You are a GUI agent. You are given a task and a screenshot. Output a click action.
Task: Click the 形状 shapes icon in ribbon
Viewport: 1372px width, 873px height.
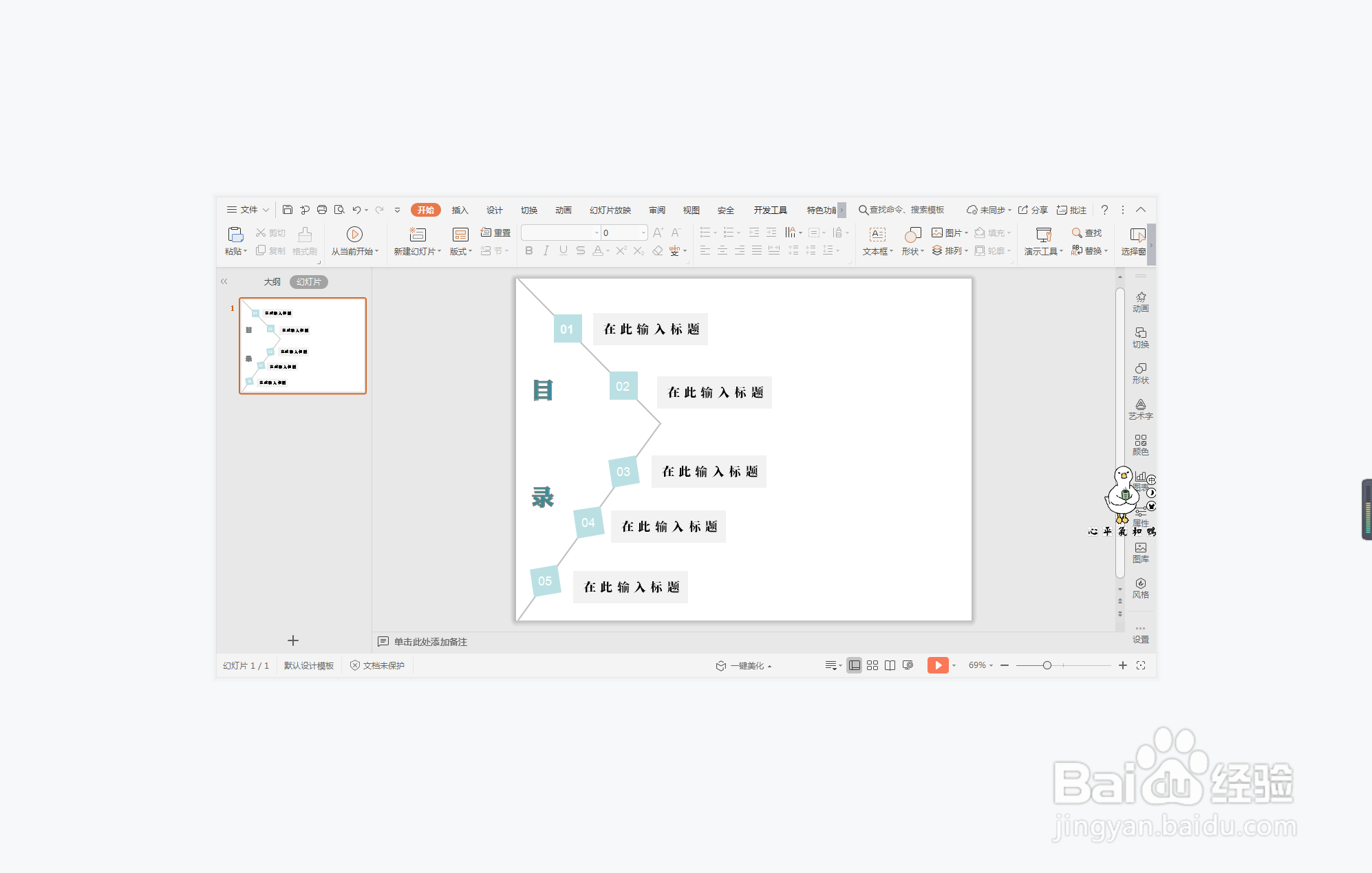pyautogui.click(x=912, y=235)
